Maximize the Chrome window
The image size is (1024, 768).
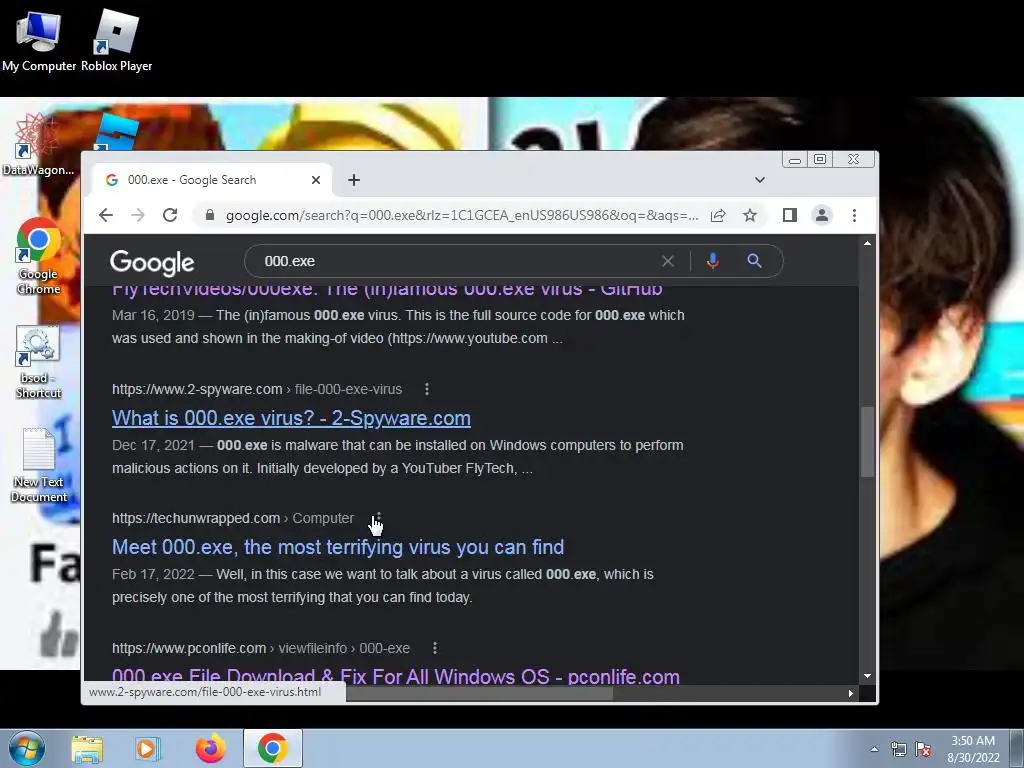(x=820, y=159)
